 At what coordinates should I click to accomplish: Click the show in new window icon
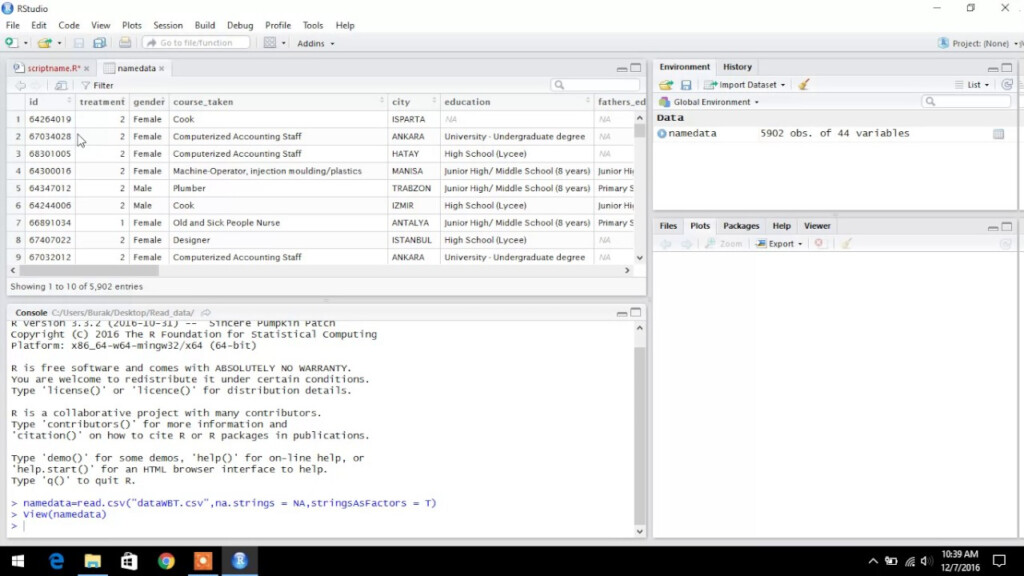point(61,86)
